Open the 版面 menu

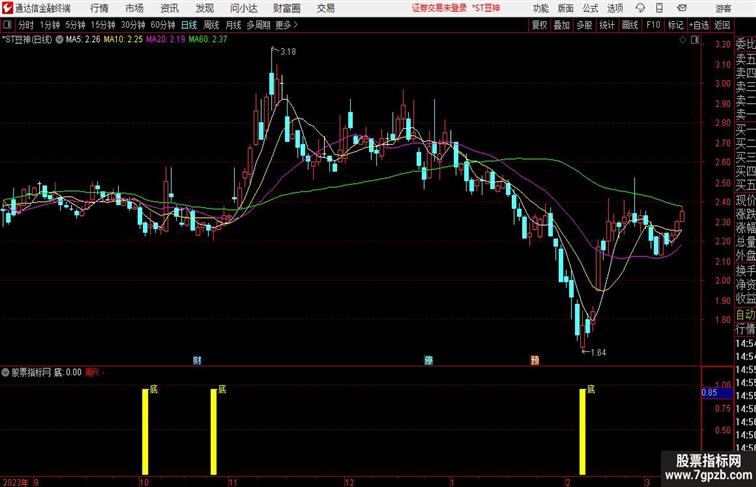566,8
